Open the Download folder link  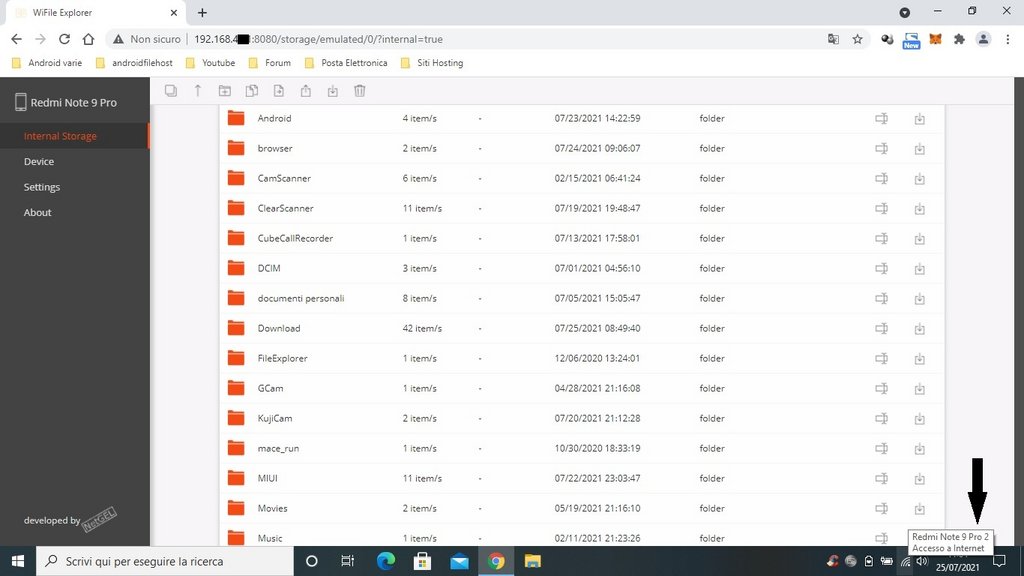[x=279, y=328]
